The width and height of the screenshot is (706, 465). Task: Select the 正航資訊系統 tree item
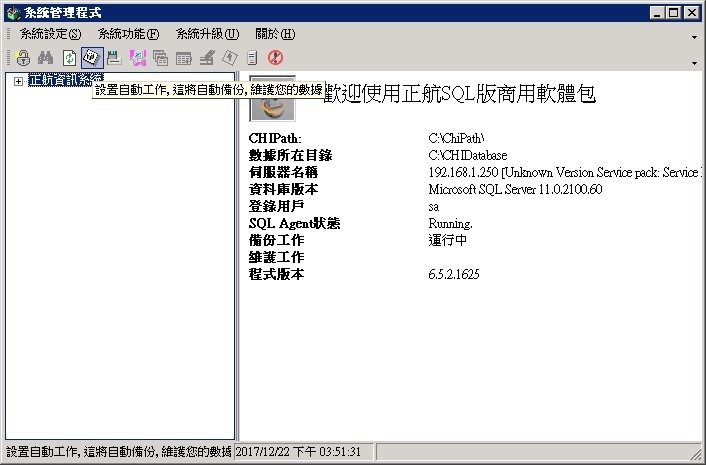coord(66,80)
